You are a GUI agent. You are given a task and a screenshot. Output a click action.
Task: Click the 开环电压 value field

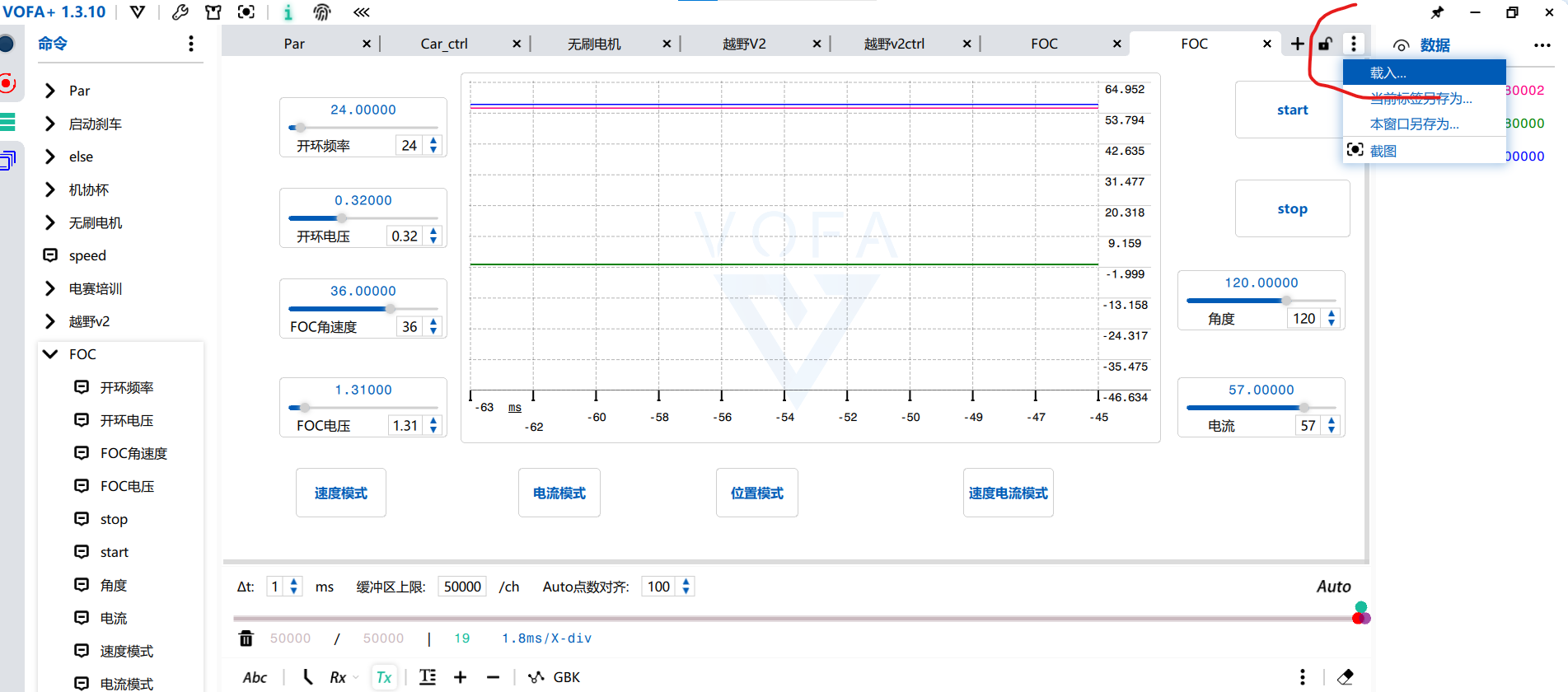coord(404,236)
